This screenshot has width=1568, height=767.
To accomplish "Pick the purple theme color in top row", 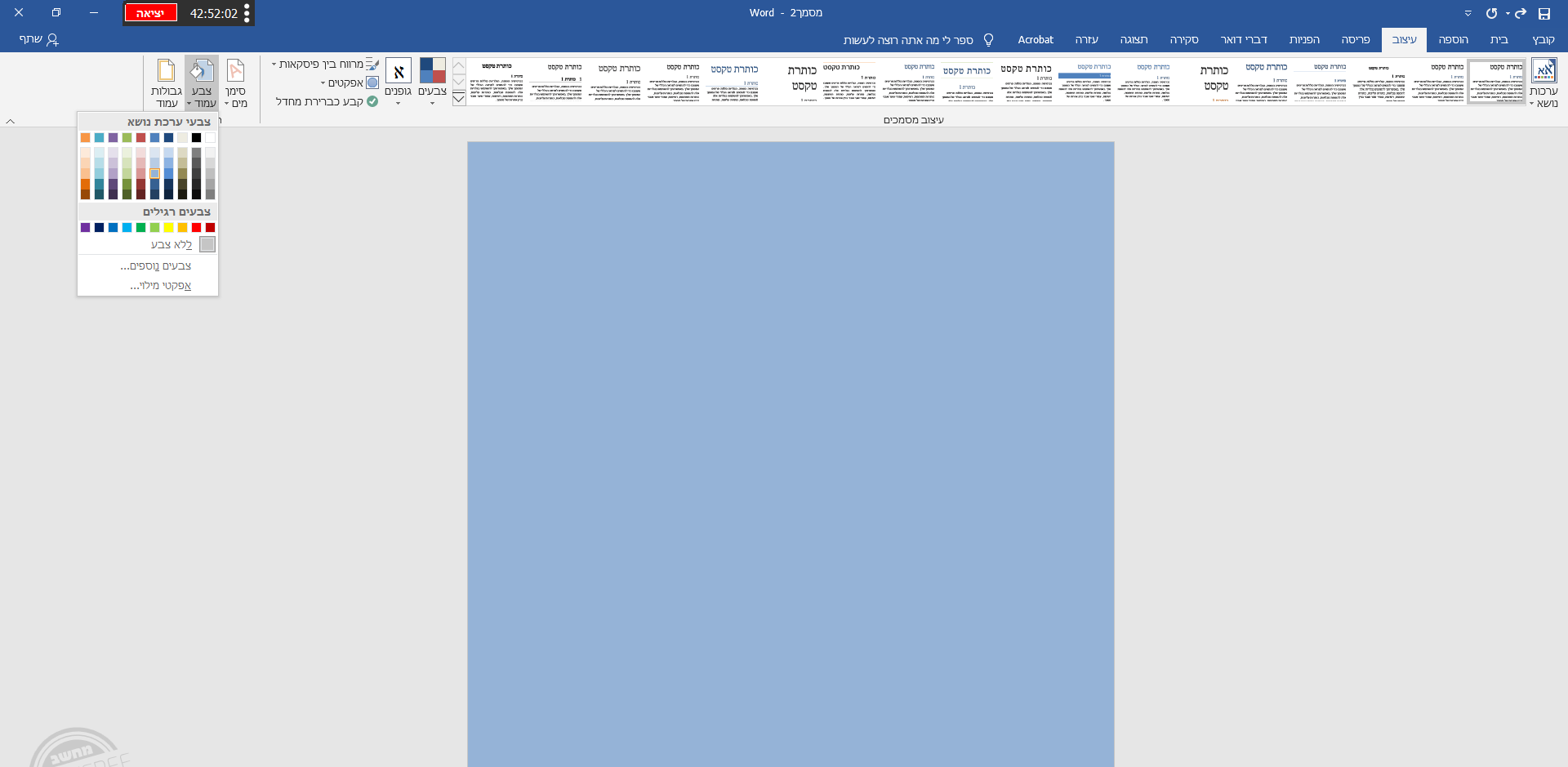I will click(x=113, y=137).
